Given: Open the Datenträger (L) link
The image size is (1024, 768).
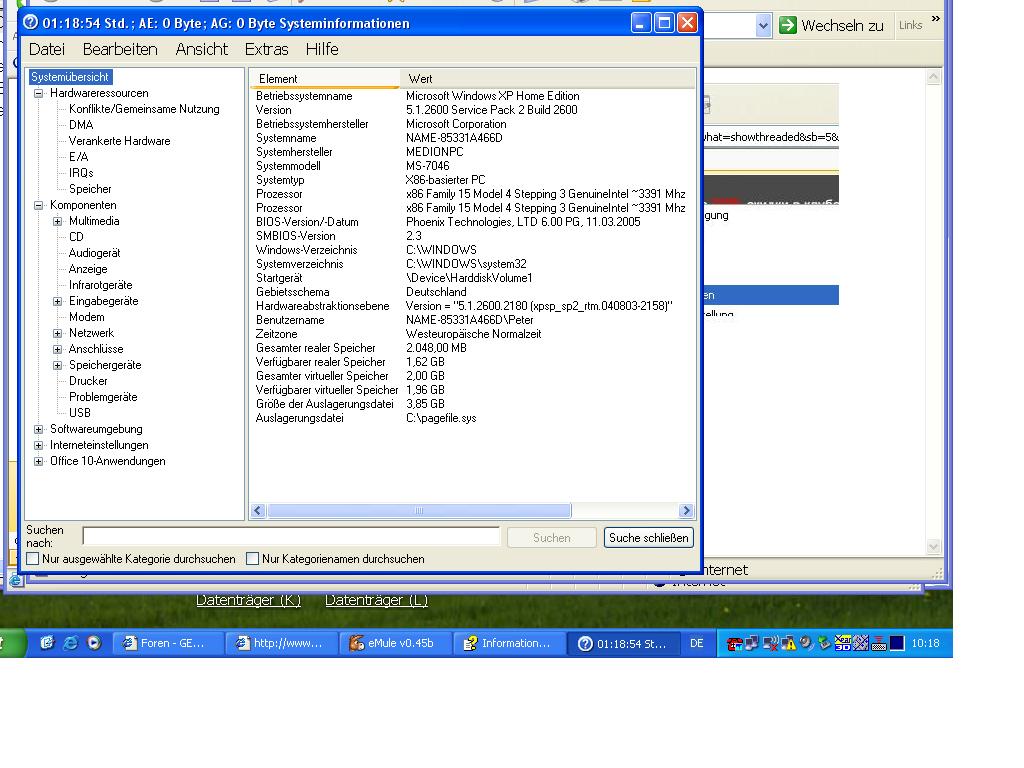Looking at the screenshot, I should click(377, 600).
